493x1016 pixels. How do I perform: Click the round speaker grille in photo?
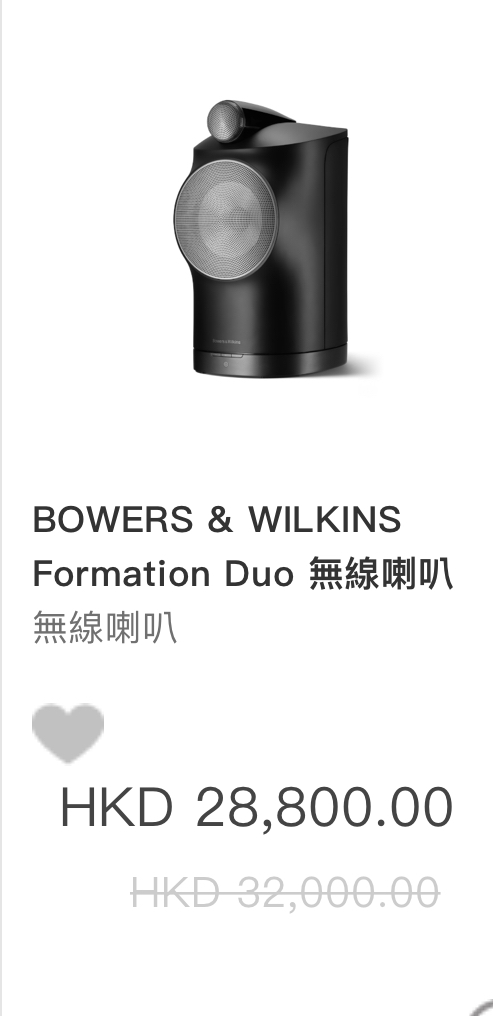(x=225, y=220)
